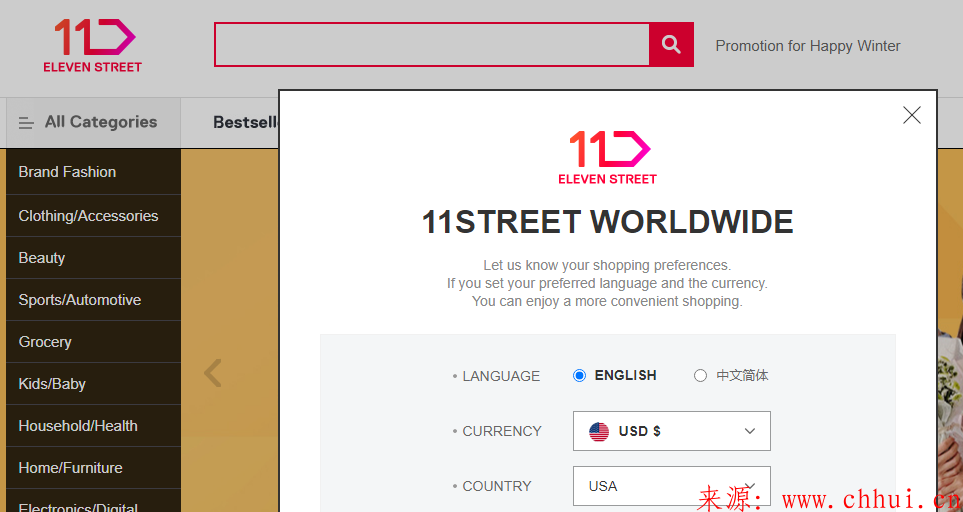Click the US flag icon in currency box
Image resolution: width=963 pixels, height=512 pixels.
[599, 432]
